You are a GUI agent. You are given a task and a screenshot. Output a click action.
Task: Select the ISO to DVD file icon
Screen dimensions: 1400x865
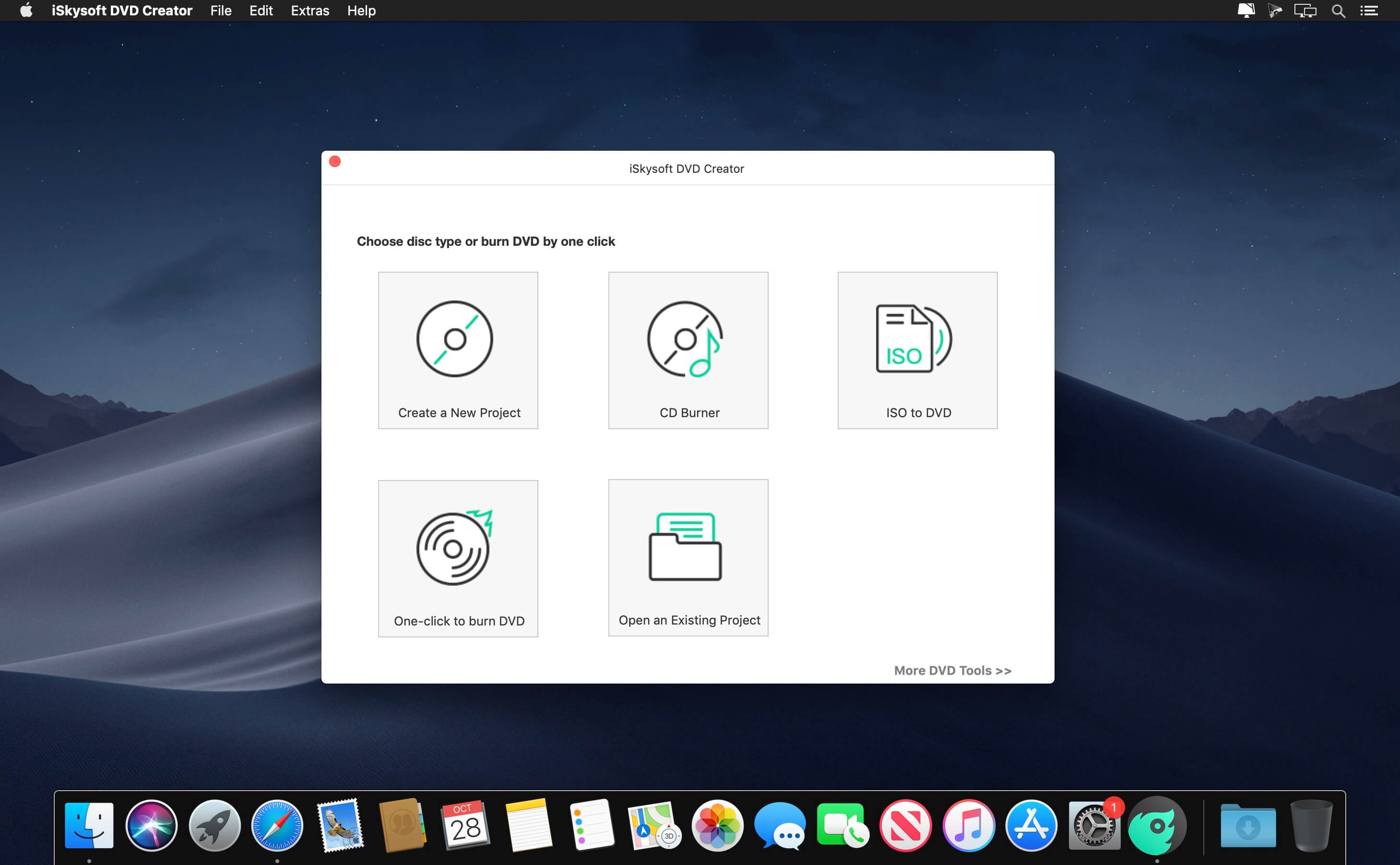click(914, 339)
